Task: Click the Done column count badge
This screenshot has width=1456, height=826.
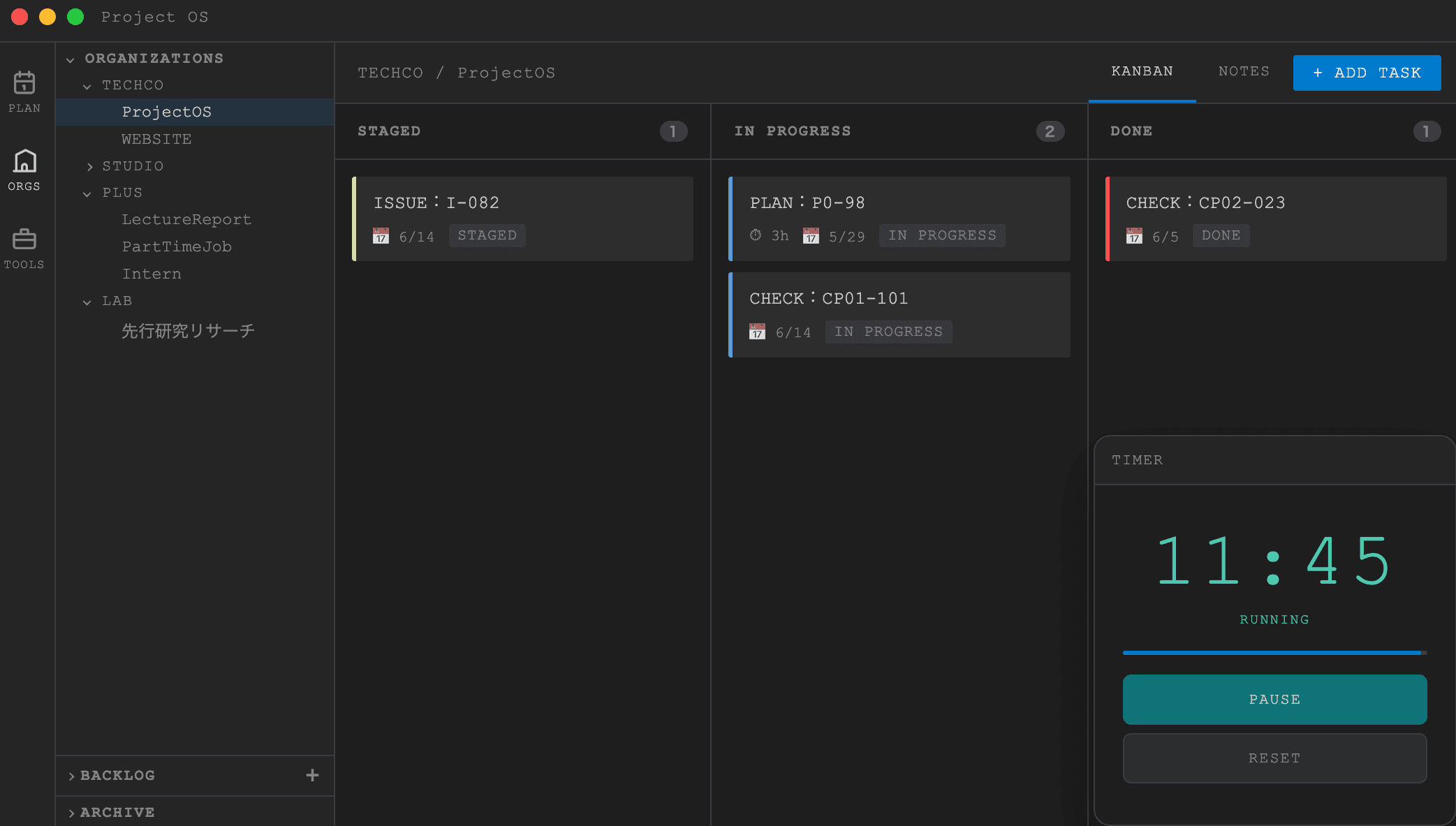Action: (1426, 131)
